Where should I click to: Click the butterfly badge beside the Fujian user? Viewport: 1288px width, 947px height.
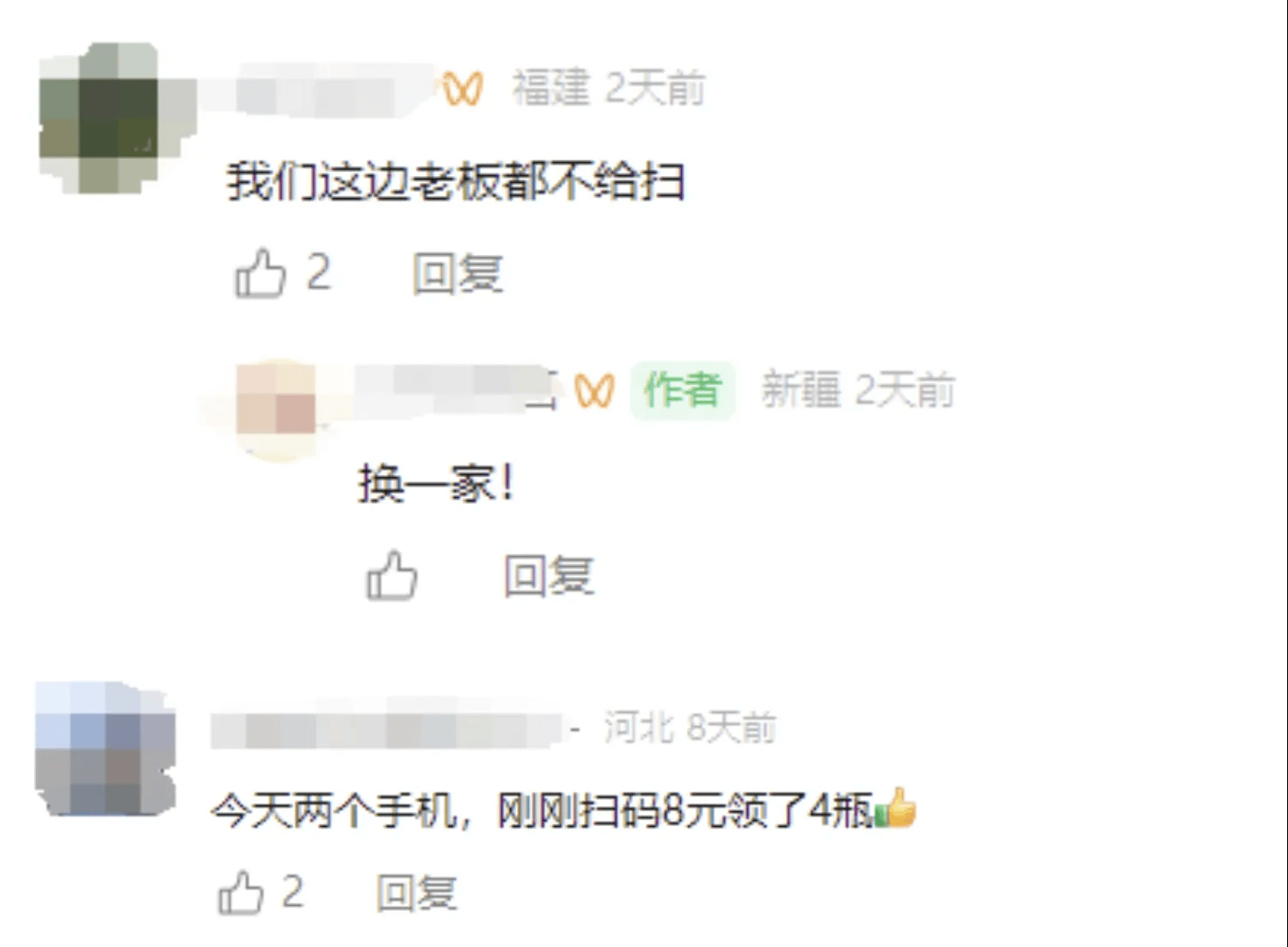point(463,88)
